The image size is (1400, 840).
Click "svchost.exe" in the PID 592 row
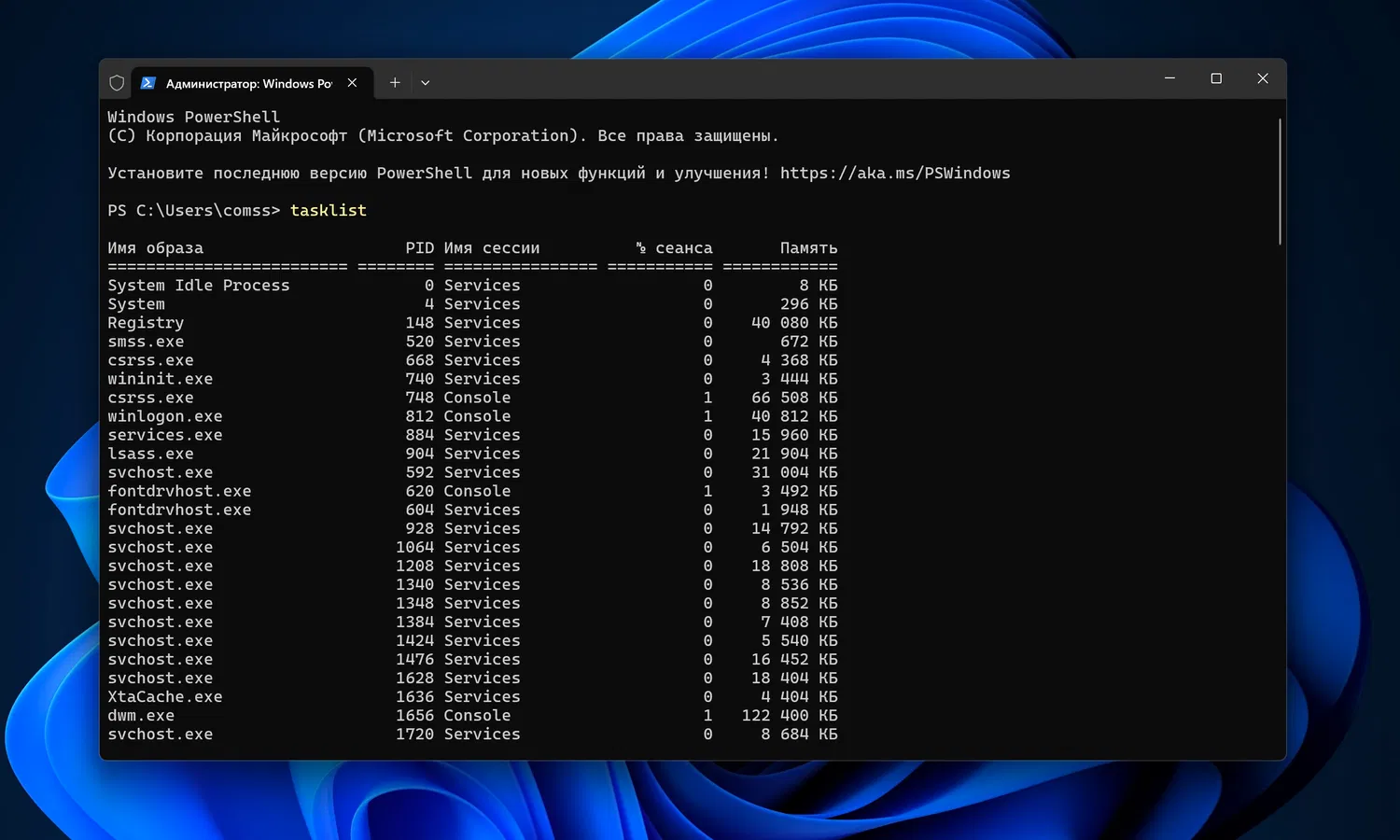pyautogui.click(x=160, y=472)
